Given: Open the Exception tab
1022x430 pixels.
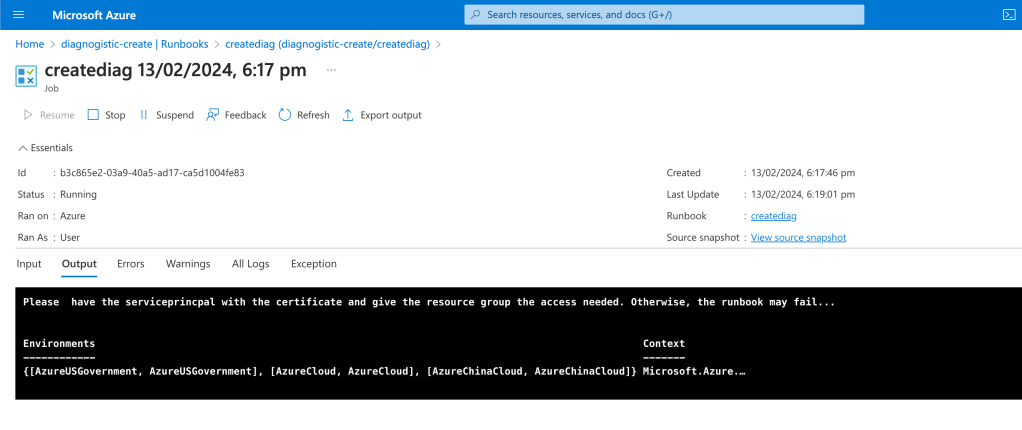Looking at the screenshot, I should pos(314,264).
